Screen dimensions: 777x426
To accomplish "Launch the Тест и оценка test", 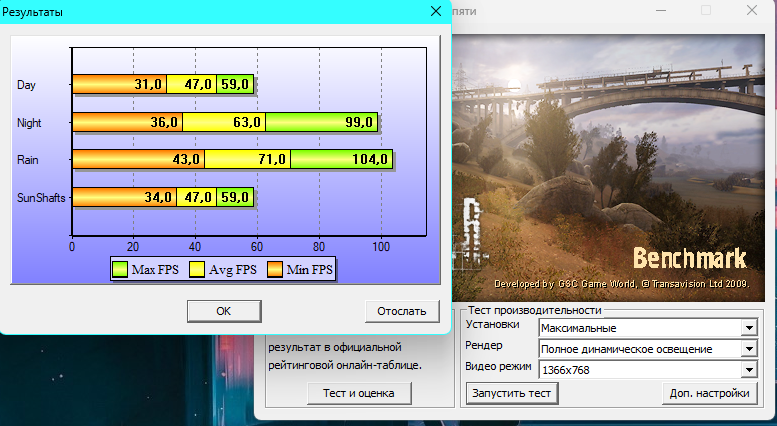I will pyautogui.click(x=359, y=393).
